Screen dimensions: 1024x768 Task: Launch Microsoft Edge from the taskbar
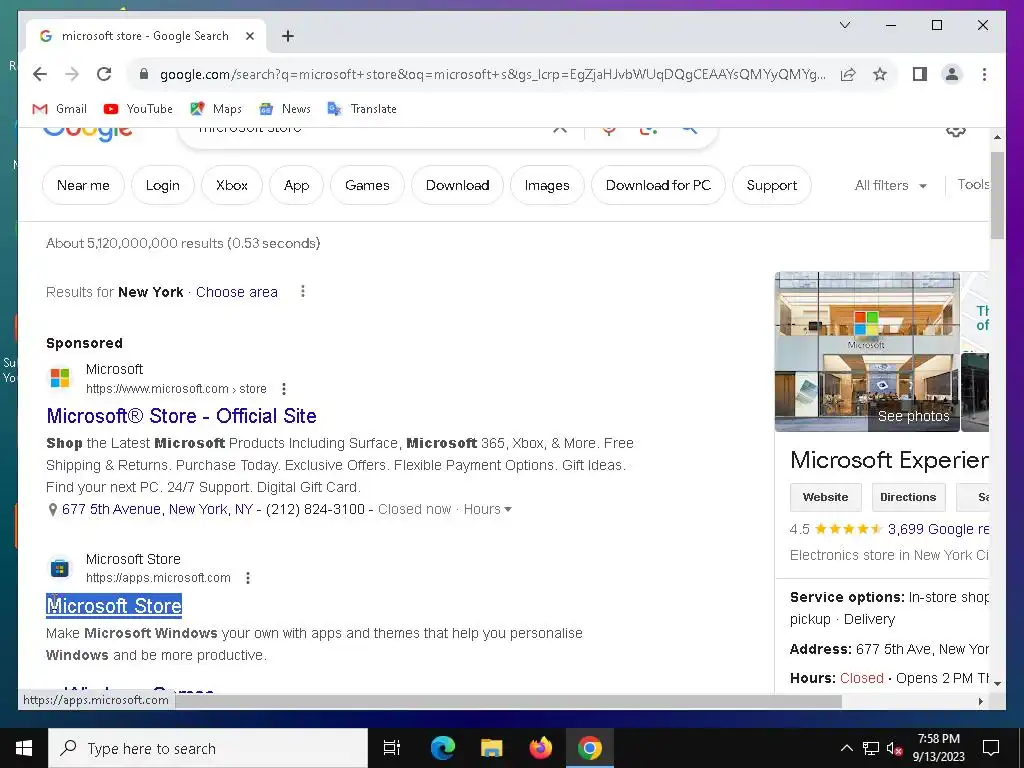coord(442,748)
